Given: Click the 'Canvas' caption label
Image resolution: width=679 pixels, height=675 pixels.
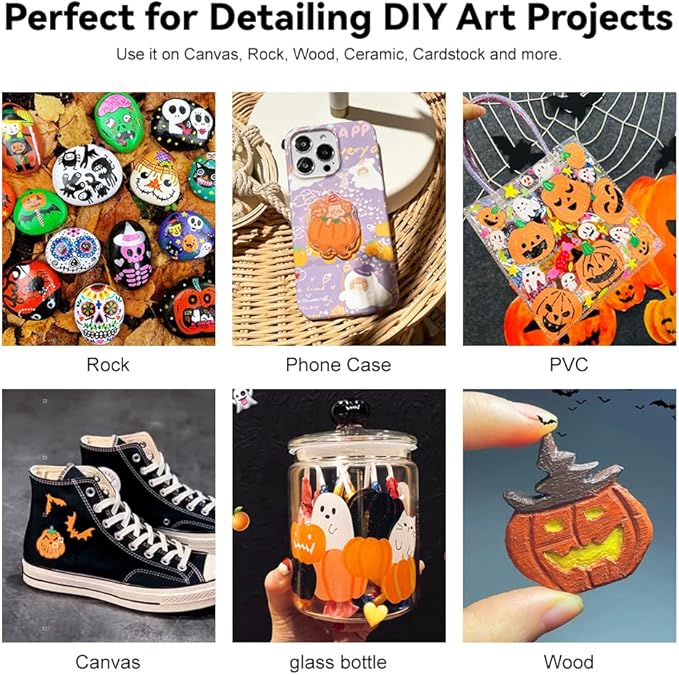Looking at the screenshot, I should click(x=108, y=662).
